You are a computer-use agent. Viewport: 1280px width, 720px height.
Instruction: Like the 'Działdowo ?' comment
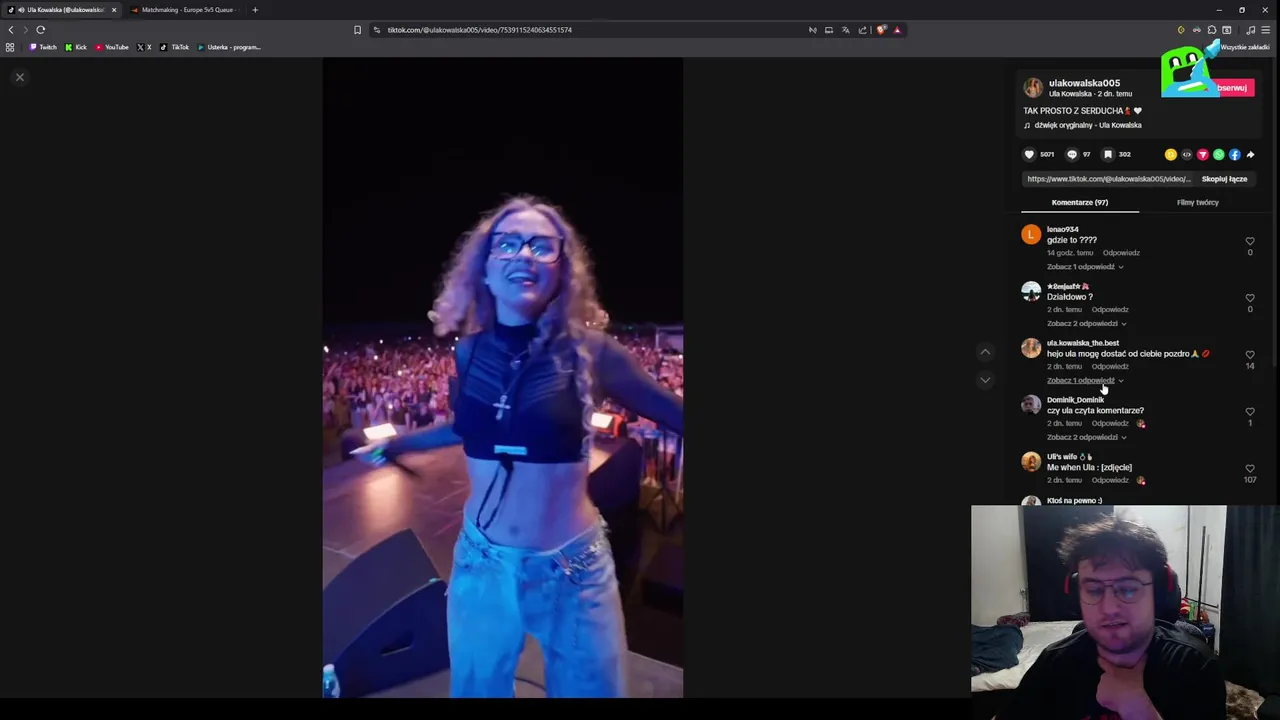(1250, 298)
